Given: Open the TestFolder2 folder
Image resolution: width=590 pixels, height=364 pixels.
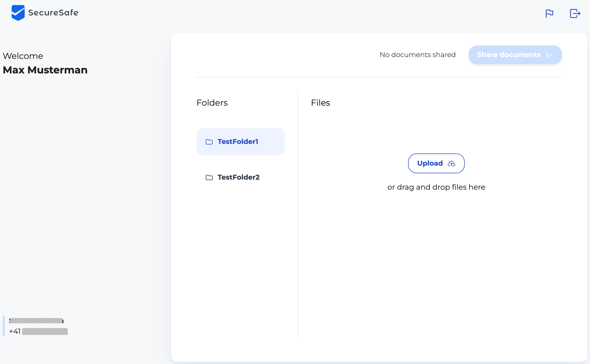Looking at the screenshot, I should [240, 177].
